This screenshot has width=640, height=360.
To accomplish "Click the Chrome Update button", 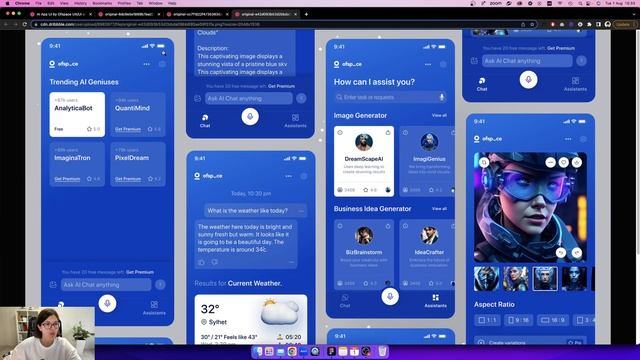I will [x=624, y=24].
